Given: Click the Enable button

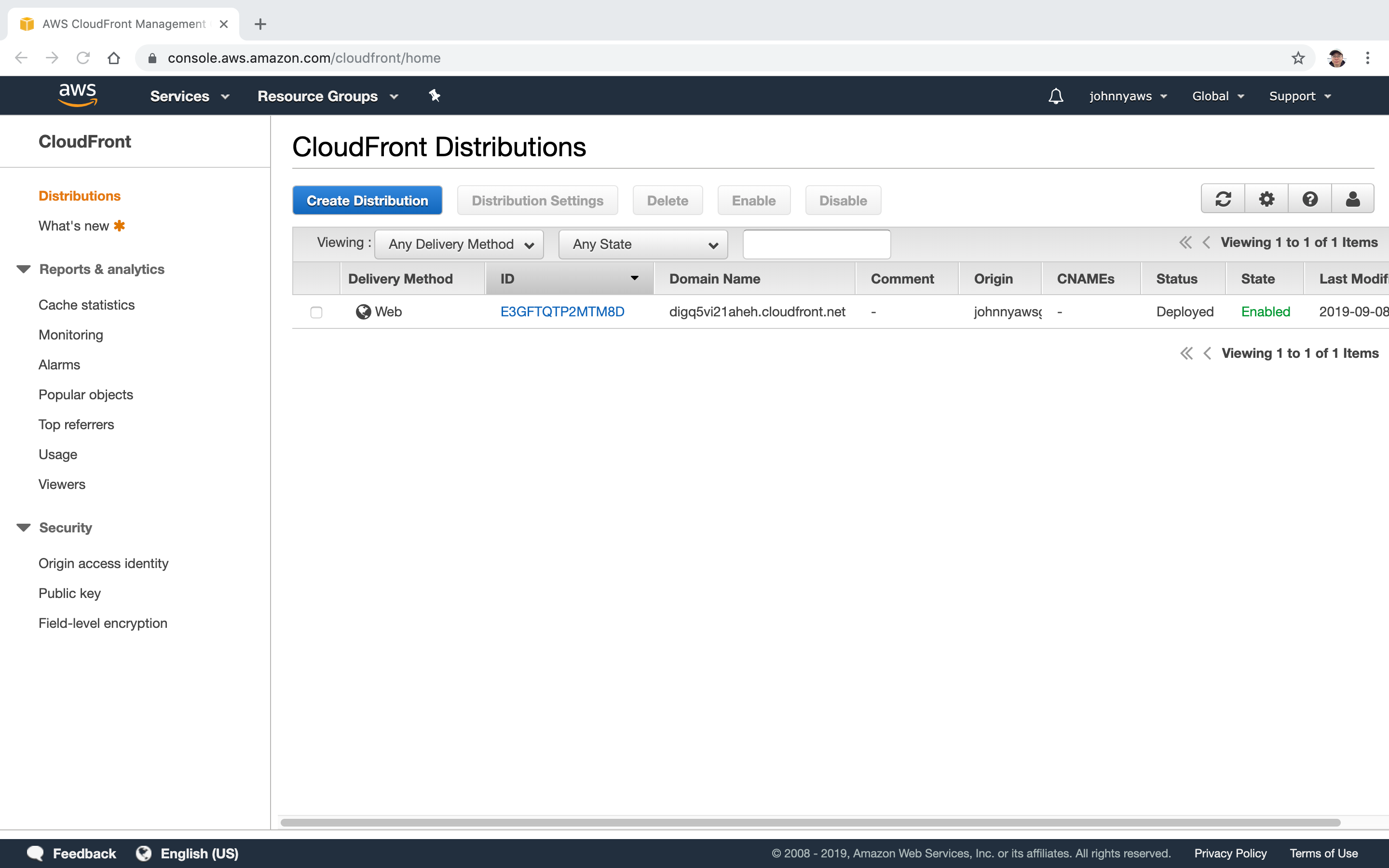Looking at the screenshot, I should 754,200.
